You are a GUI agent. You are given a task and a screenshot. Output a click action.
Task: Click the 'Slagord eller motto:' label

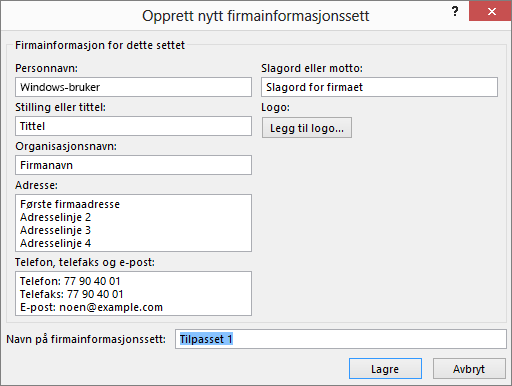pyautogui.click(x=312, y=68)
